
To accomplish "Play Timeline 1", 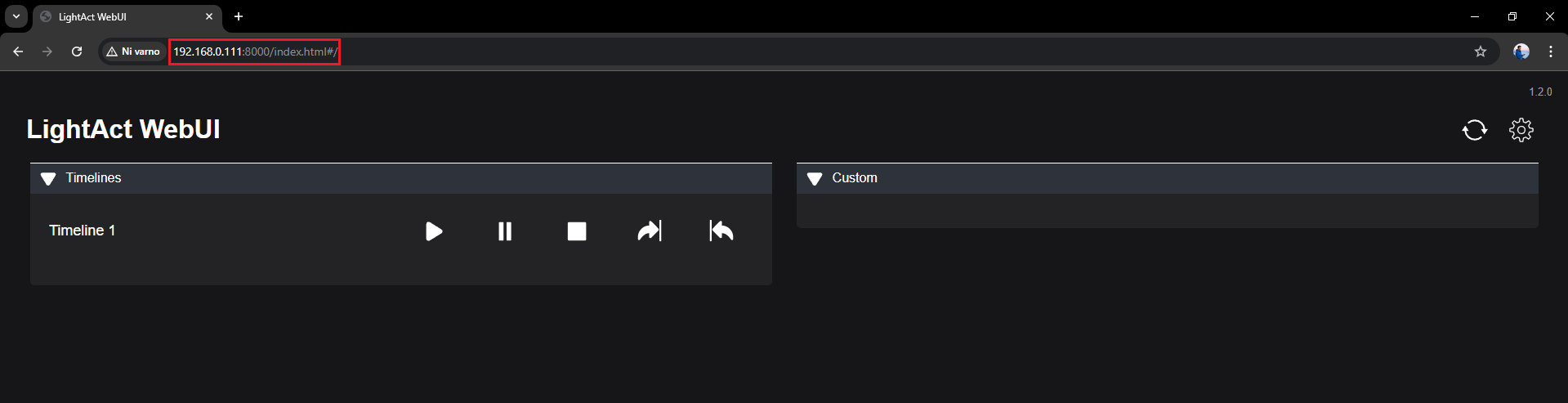I will coord(434,231).
